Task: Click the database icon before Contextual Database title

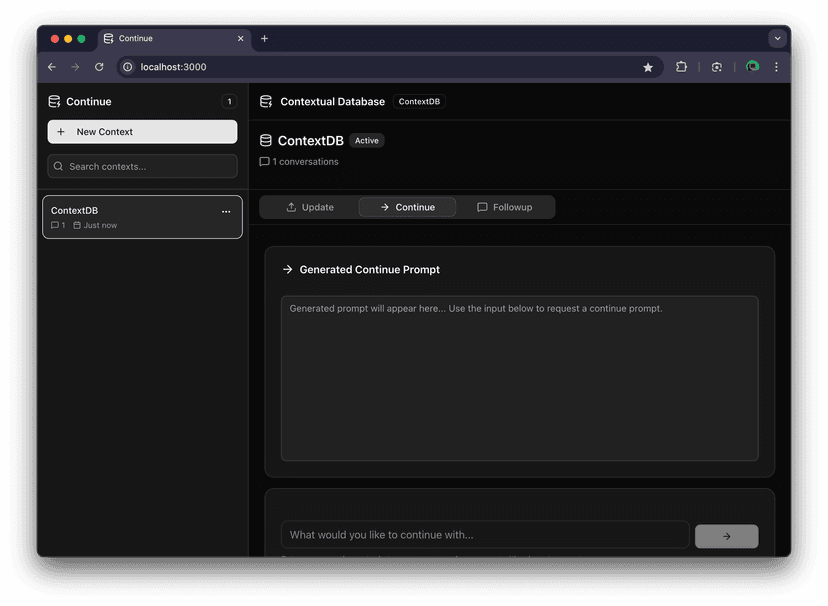Action: pyautogui.click(x=266, y=101)
